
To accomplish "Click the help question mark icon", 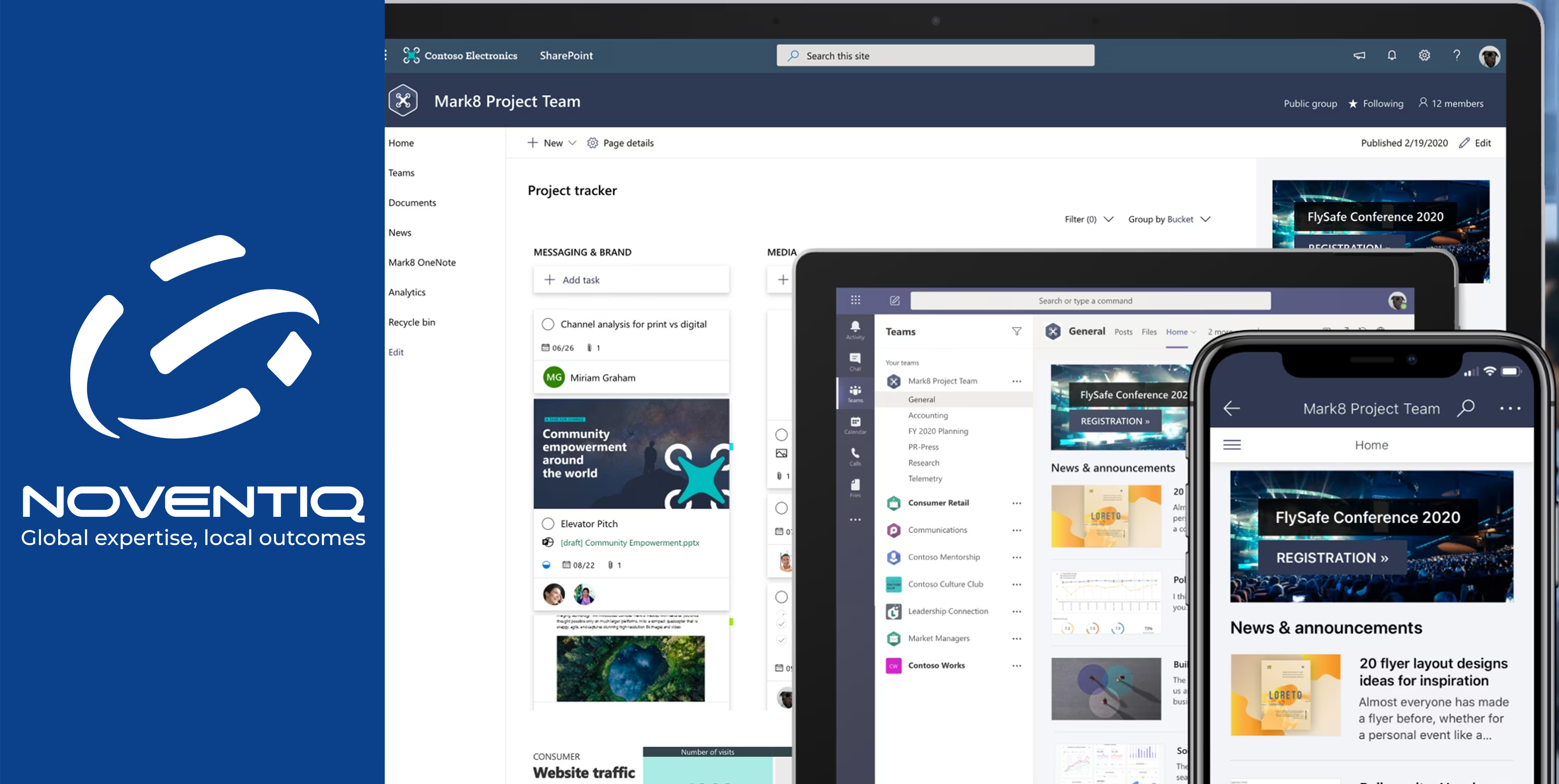I will point(1457,56).
